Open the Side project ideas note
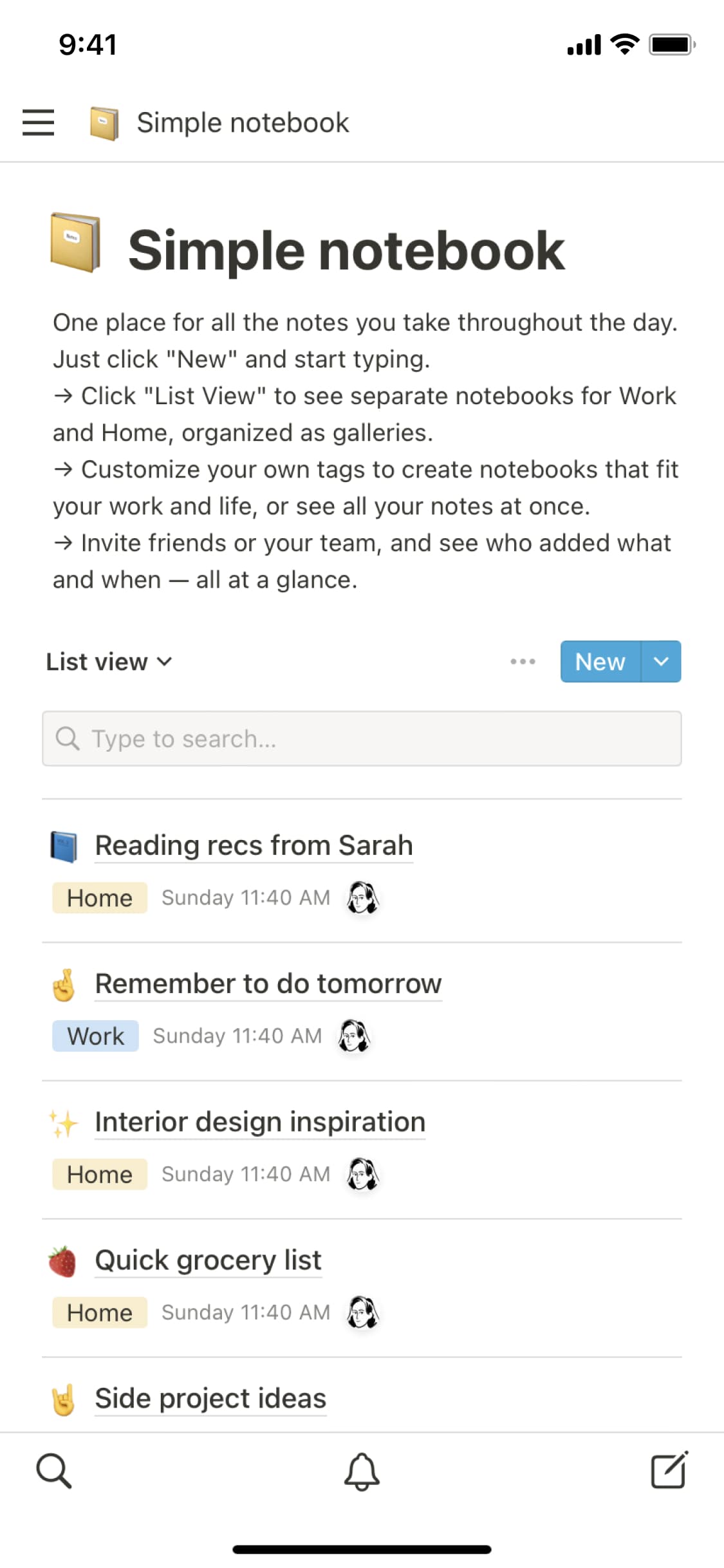The width and height of the screenshot is (724, 1568). click(210, 1398)
